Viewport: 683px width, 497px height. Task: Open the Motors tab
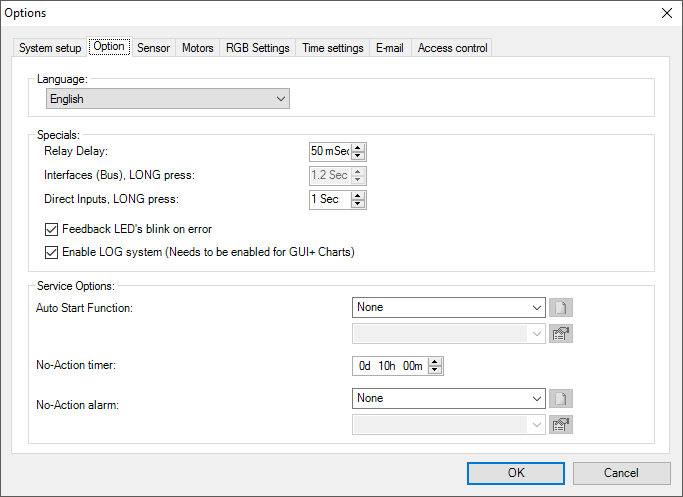pyautogui.click(x=197, y=48)
